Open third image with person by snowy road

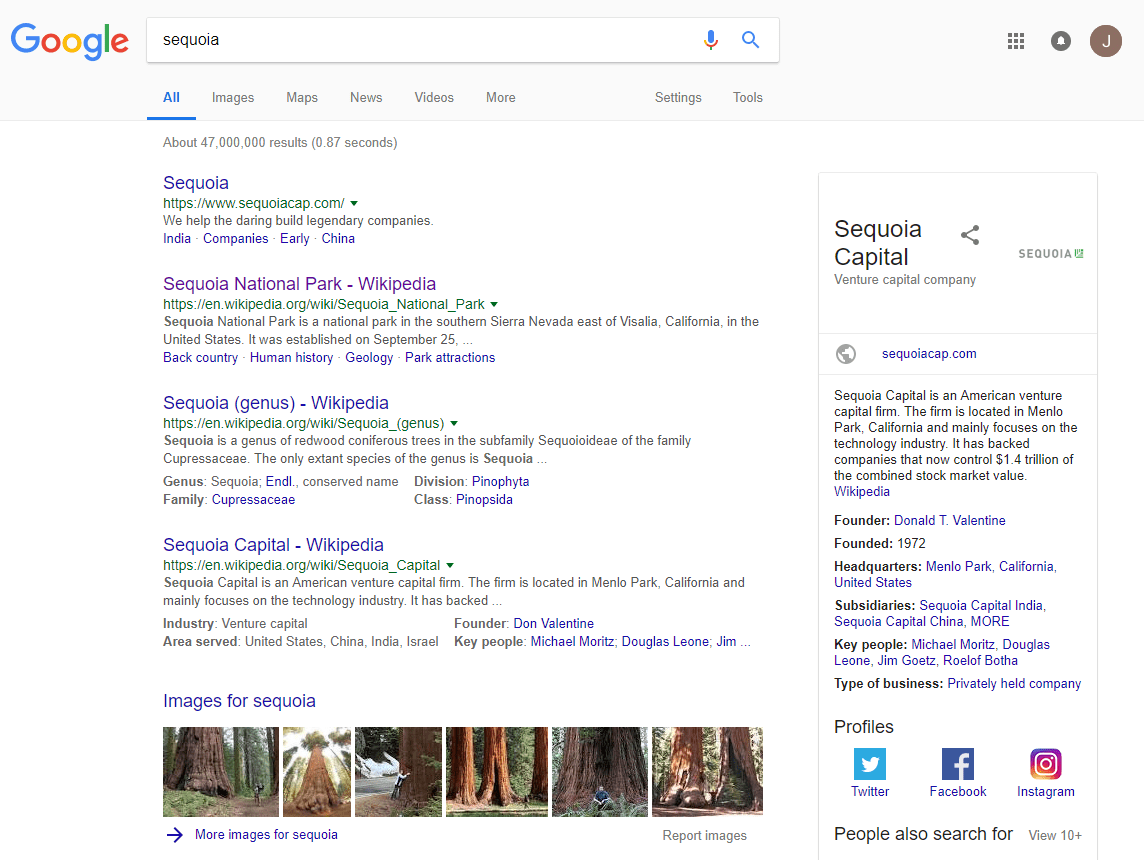pos(398,772)
